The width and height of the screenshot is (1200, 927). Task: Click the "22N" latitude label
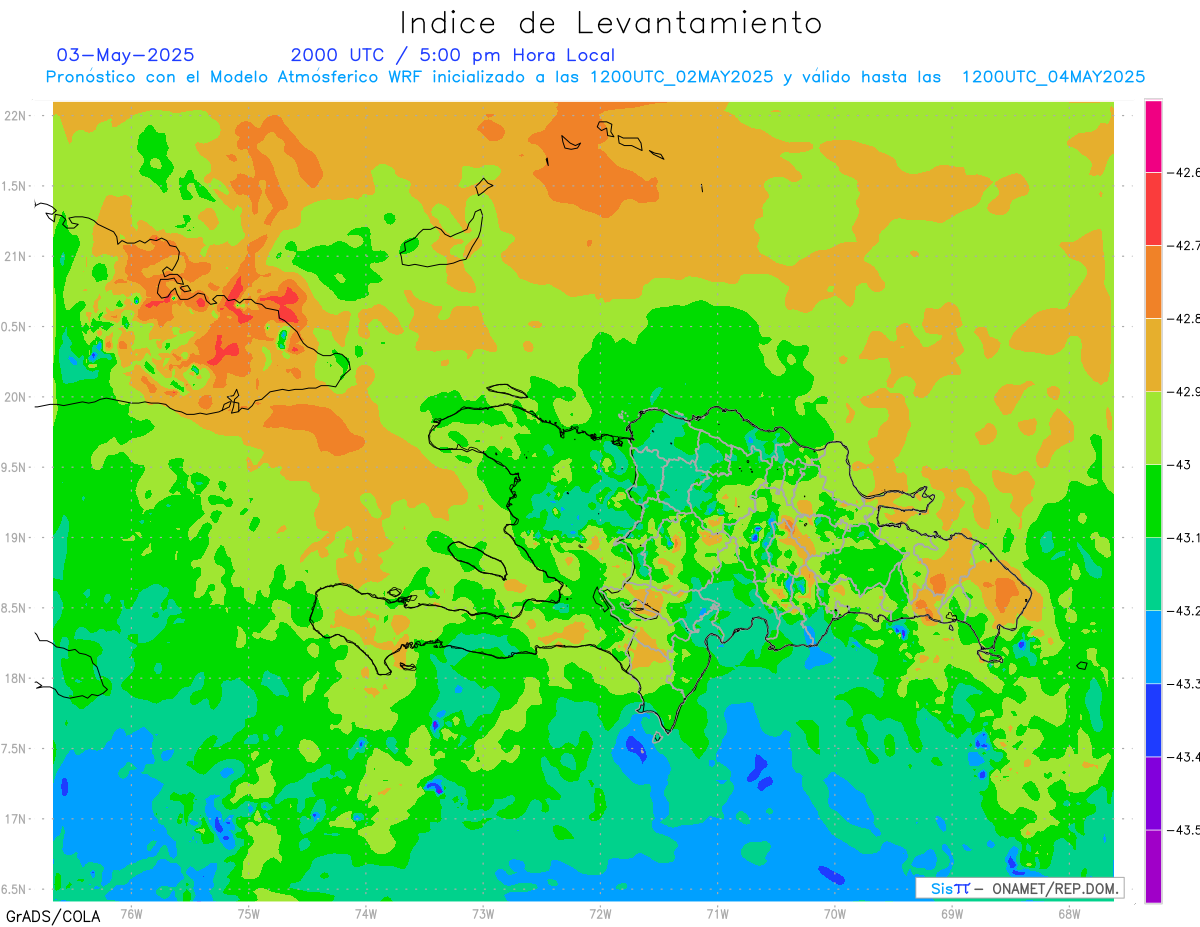[17, 116]
